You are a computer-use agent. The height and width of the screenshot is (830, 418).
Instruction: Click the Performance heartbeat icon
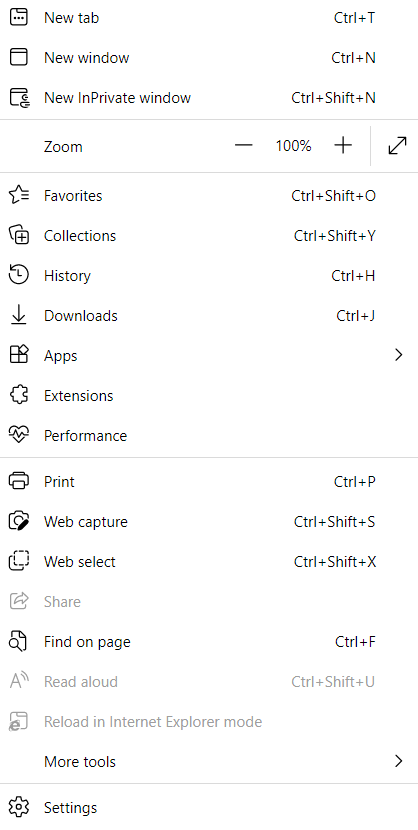click(x=19, y=436)
